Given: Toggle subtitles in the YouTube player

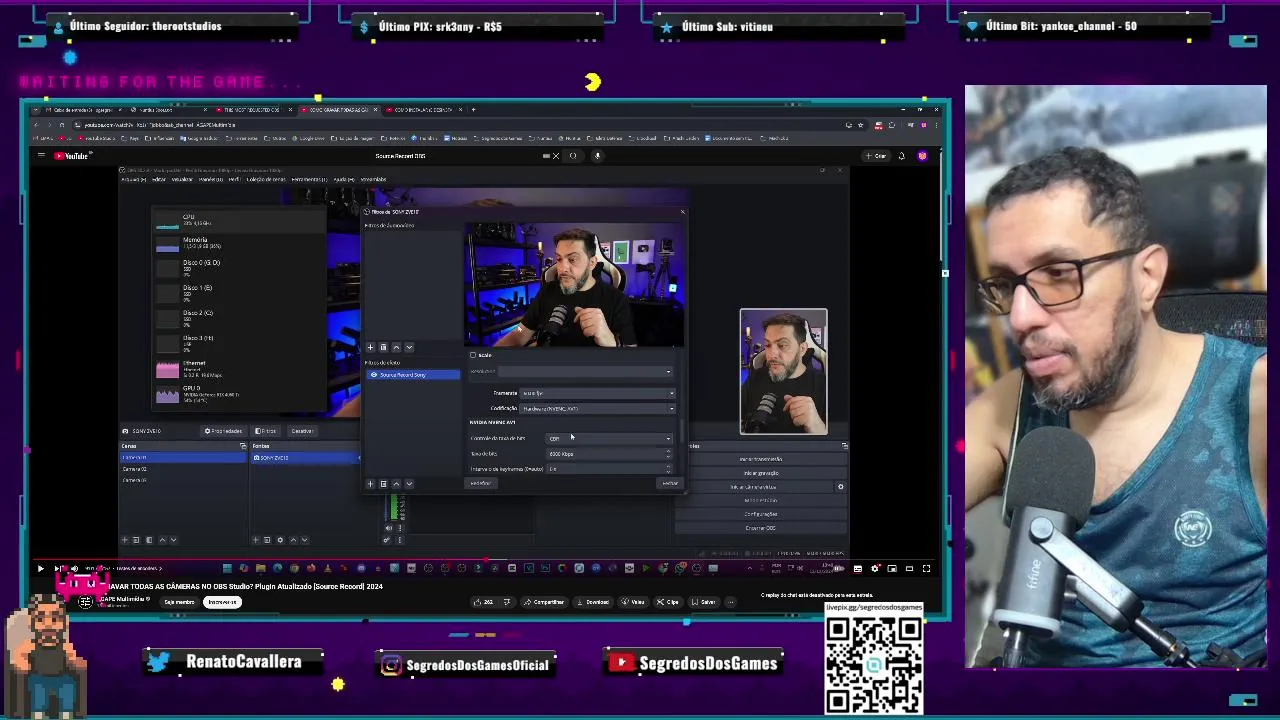Looking at the screenshot, I should coord(858,568).
